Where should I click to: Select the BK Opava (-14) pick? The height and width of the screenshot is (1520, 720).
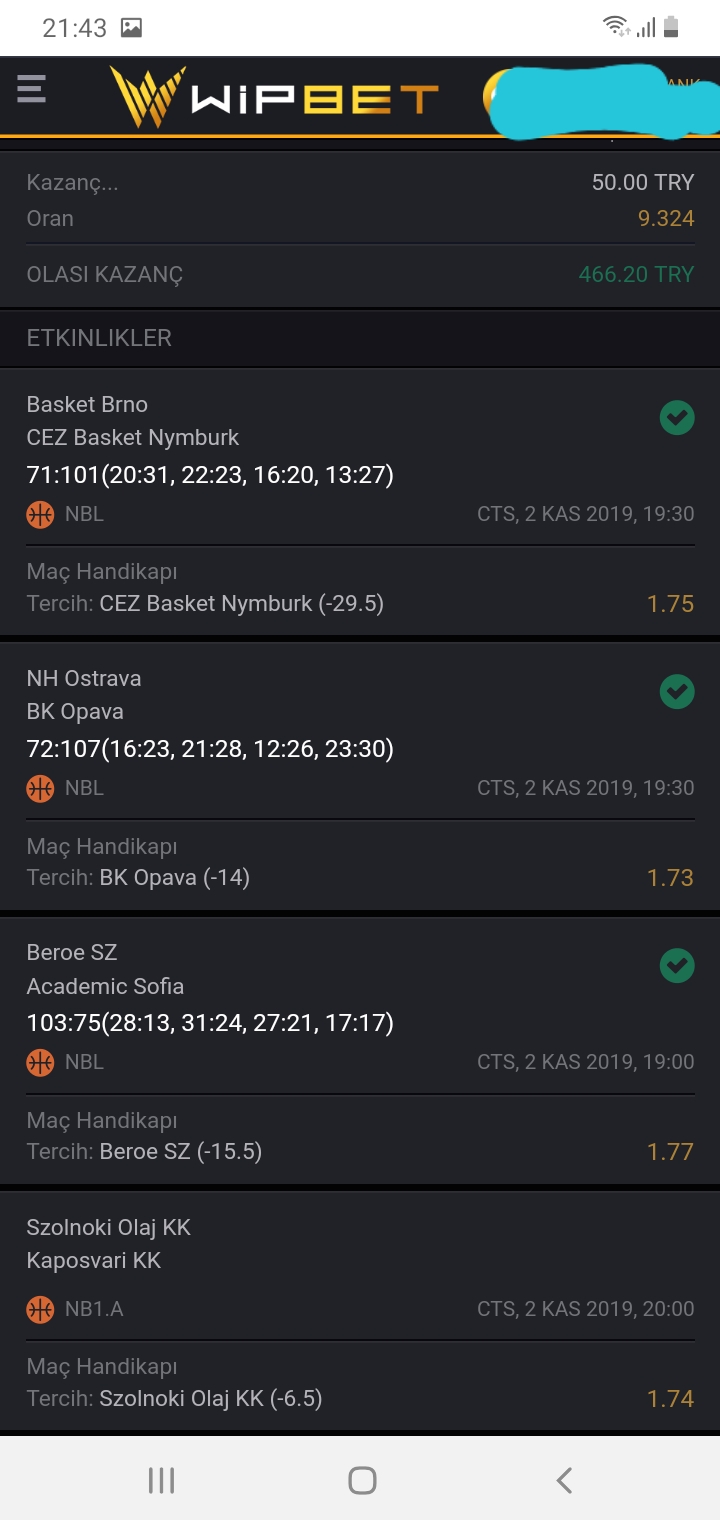pos(175,877)
